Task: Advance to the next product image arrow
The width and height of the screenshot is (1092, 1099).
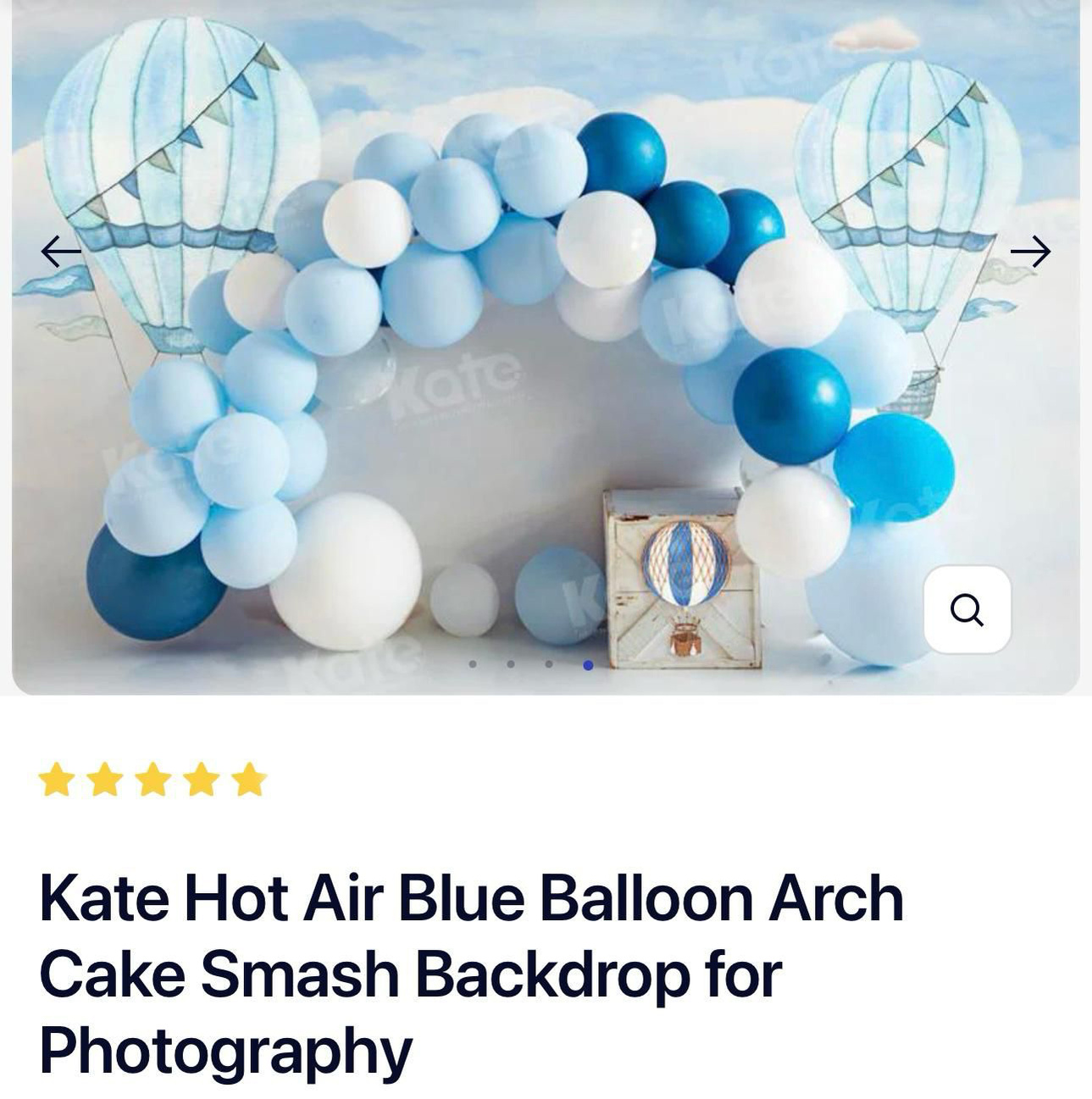Action: point(1030,252)
